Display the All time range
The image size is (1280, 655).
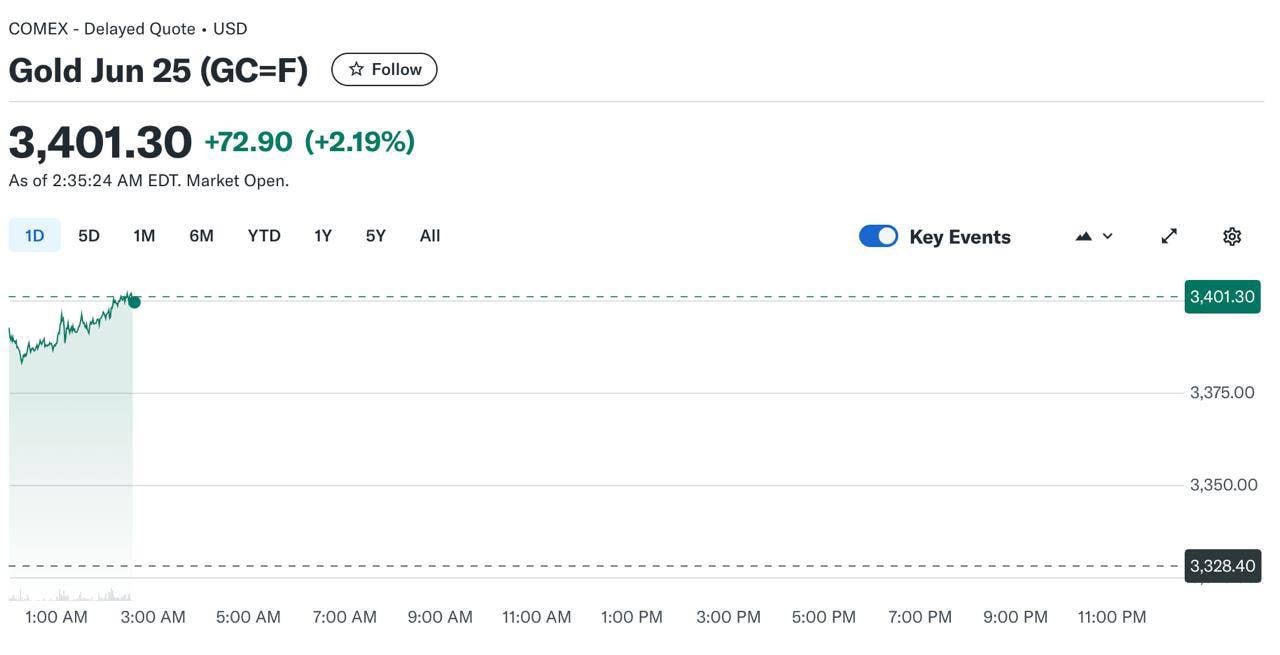point(430,236)
